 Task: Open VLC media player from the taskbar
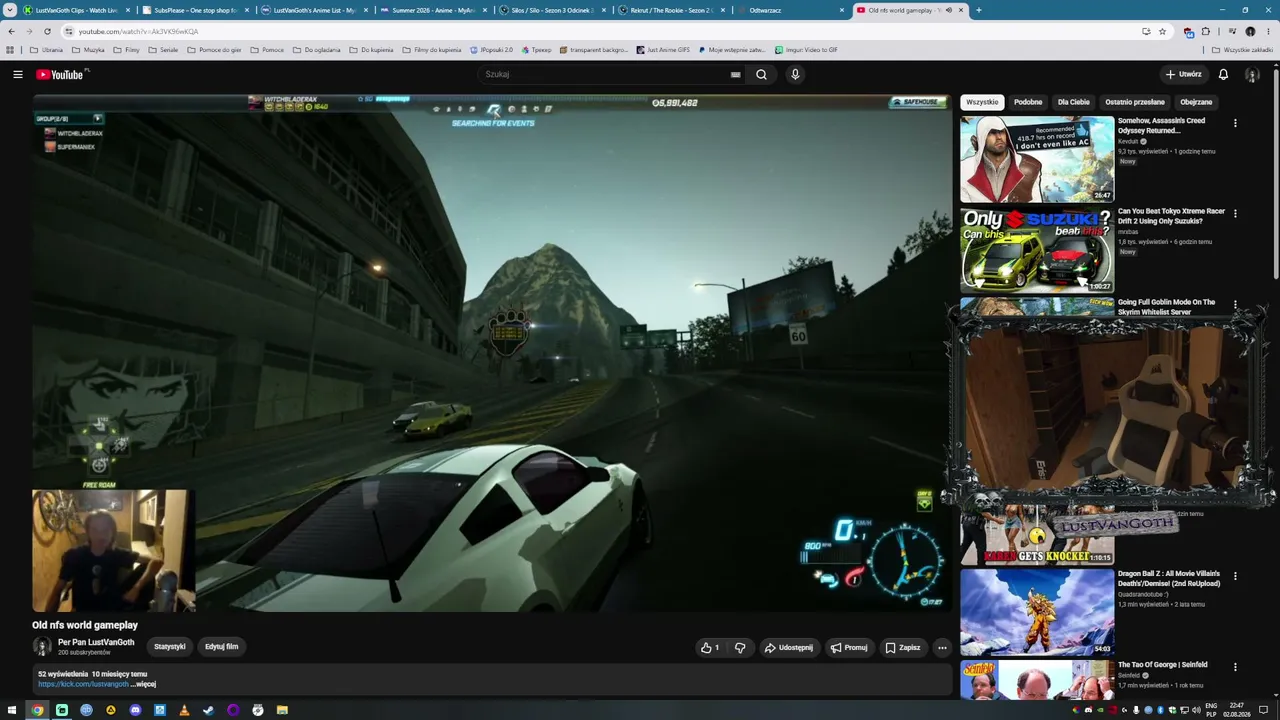[x=184, y=710]
